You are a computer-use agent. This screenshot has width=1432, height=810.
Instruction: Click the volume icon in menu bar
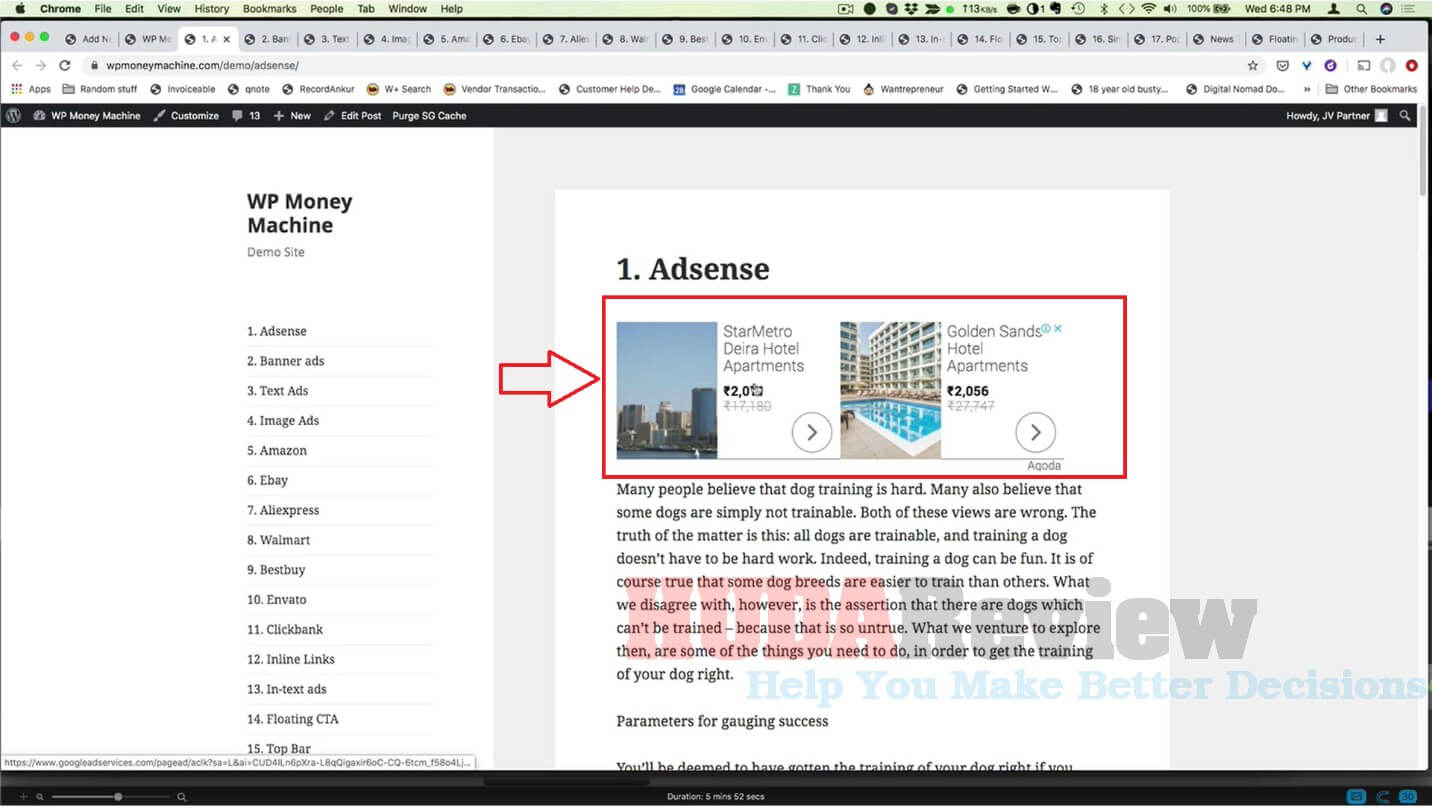[x=1170, y=9]
